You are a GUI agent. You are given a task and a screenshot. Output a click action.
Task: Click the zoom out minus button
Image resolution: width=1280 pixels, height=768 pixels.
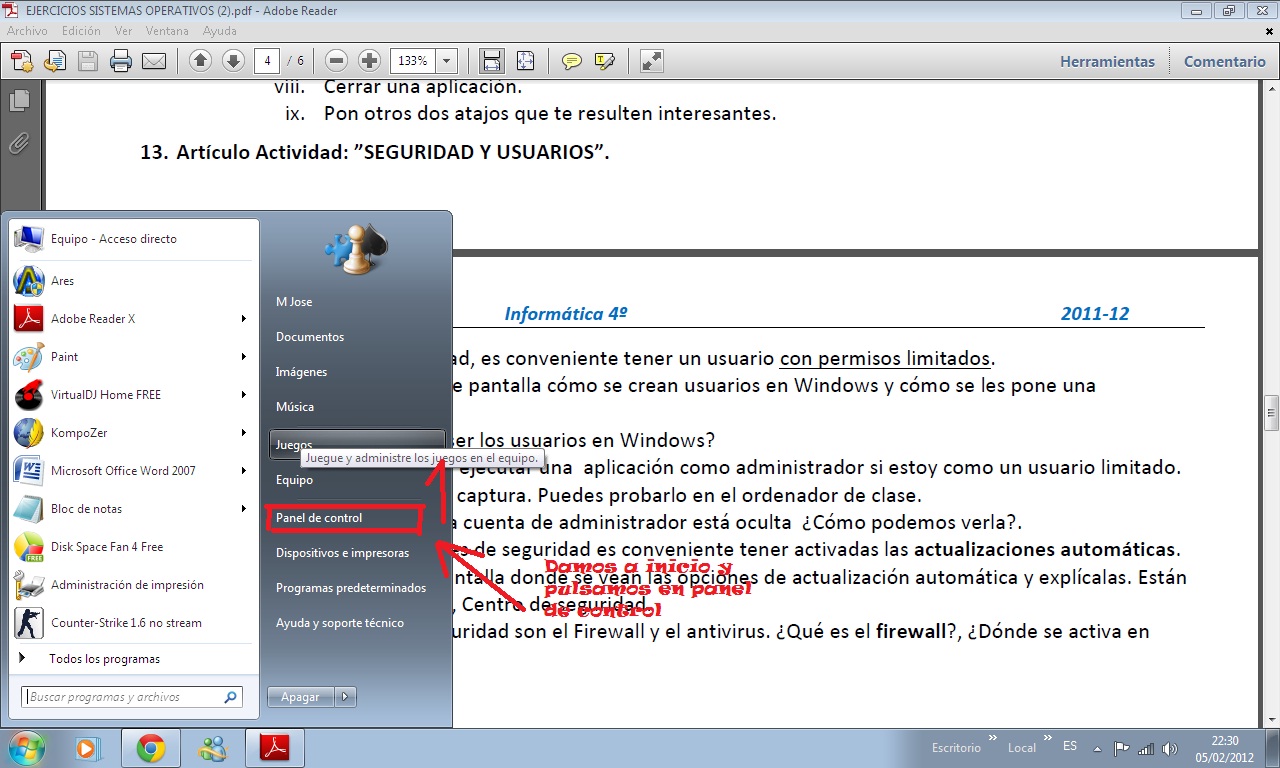[x=337, y=61]
